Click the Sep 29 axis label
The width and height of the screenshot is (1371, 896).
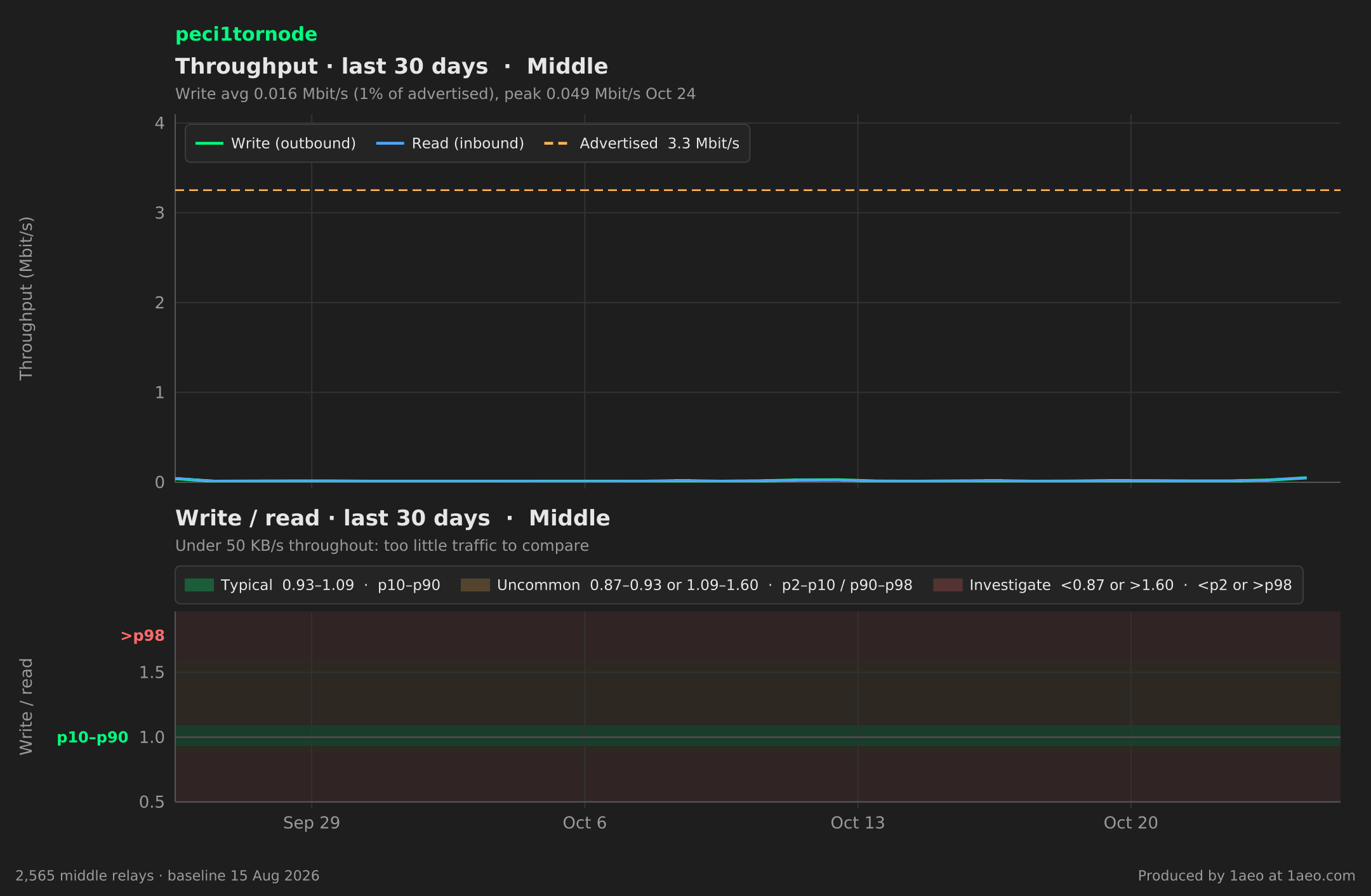pyautogui.click(x=312, y=823)
